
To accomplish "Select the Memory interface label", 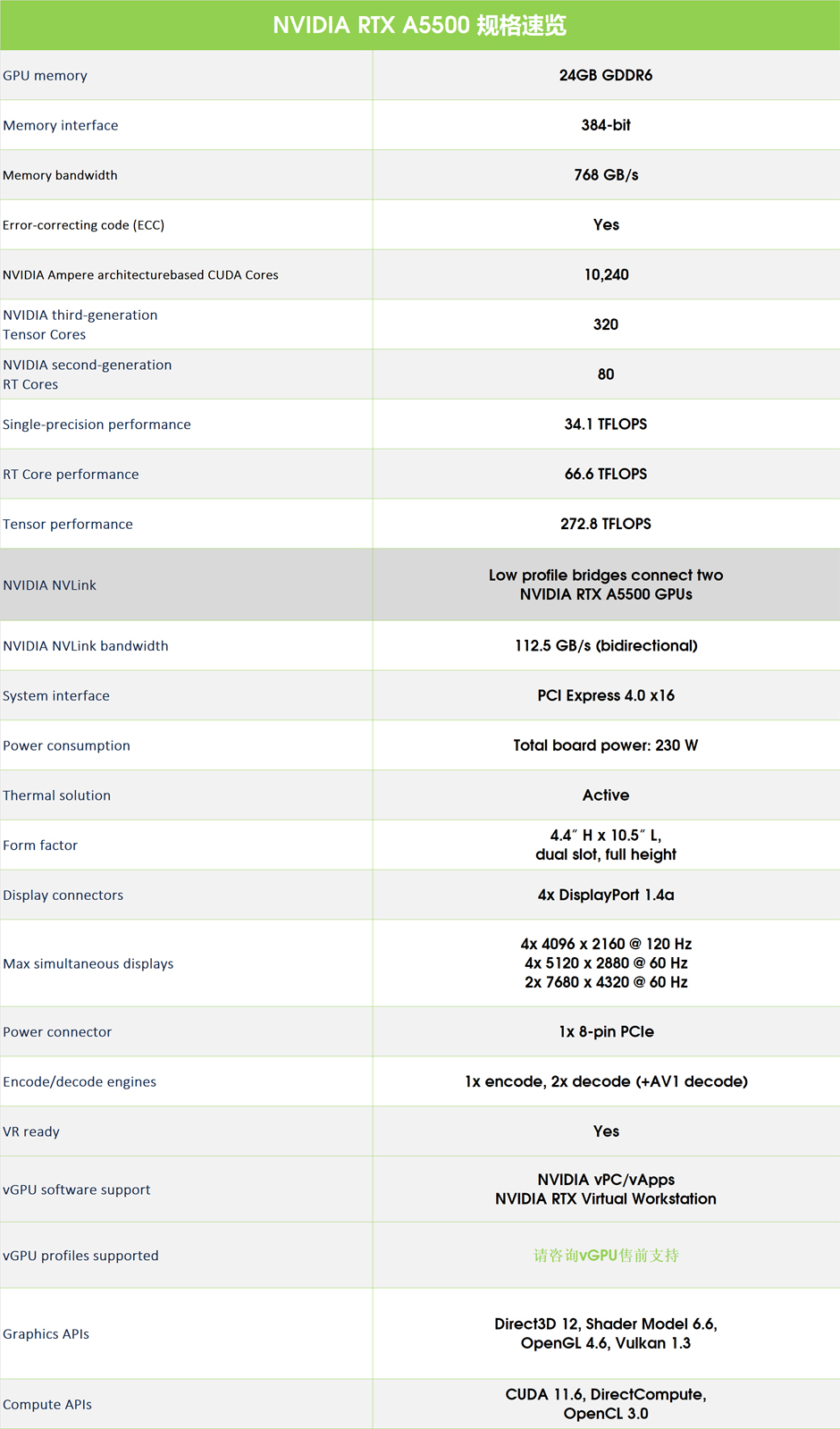I will coord(60,125).
